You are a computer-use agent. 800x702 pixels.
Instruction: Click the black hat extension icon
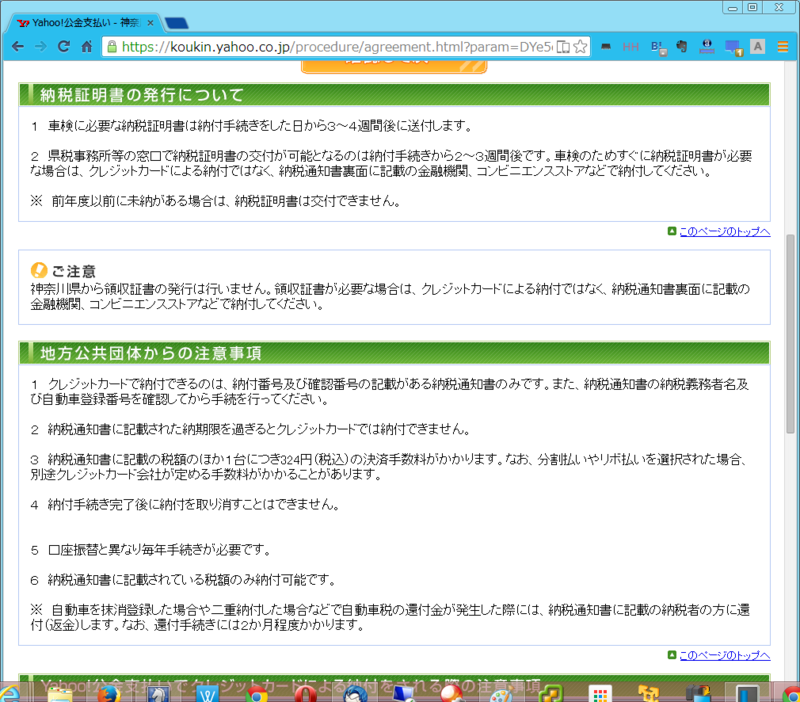click(606, 47)
